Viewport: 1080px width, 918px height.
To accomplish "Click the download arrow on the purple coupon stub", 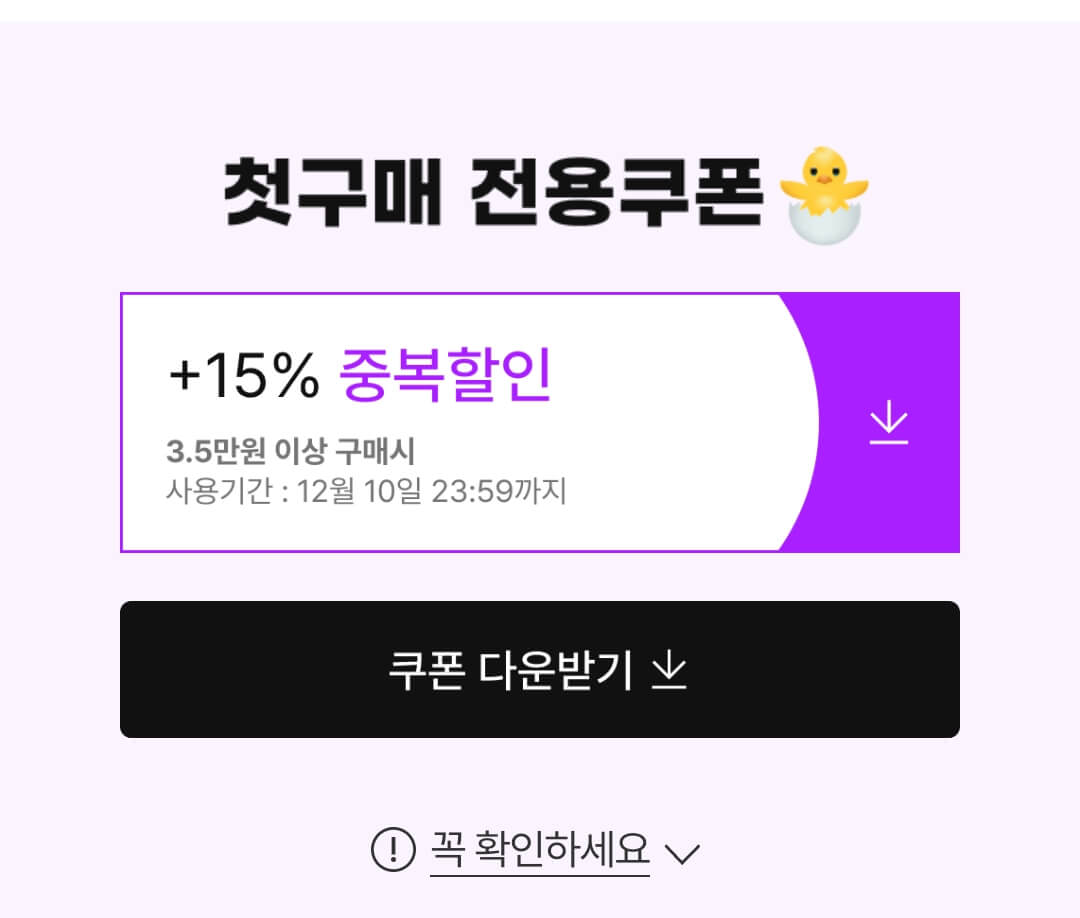I will 888,423.
